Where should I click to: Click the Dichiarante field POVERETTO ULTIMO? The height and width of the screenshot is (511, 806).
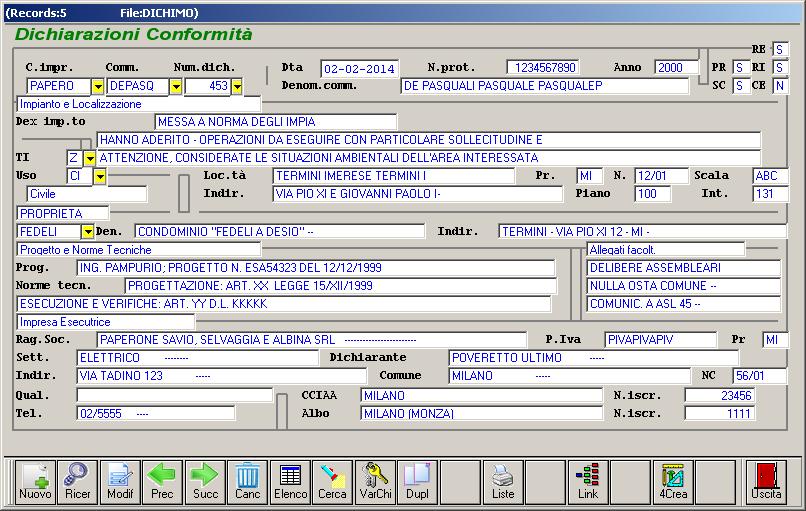594,358
